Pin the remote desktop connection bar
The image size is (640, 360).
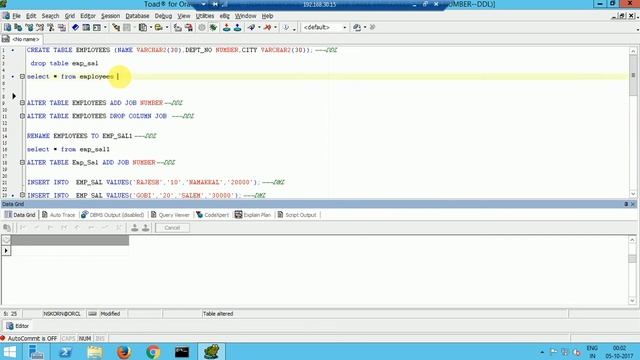point(215,4)
